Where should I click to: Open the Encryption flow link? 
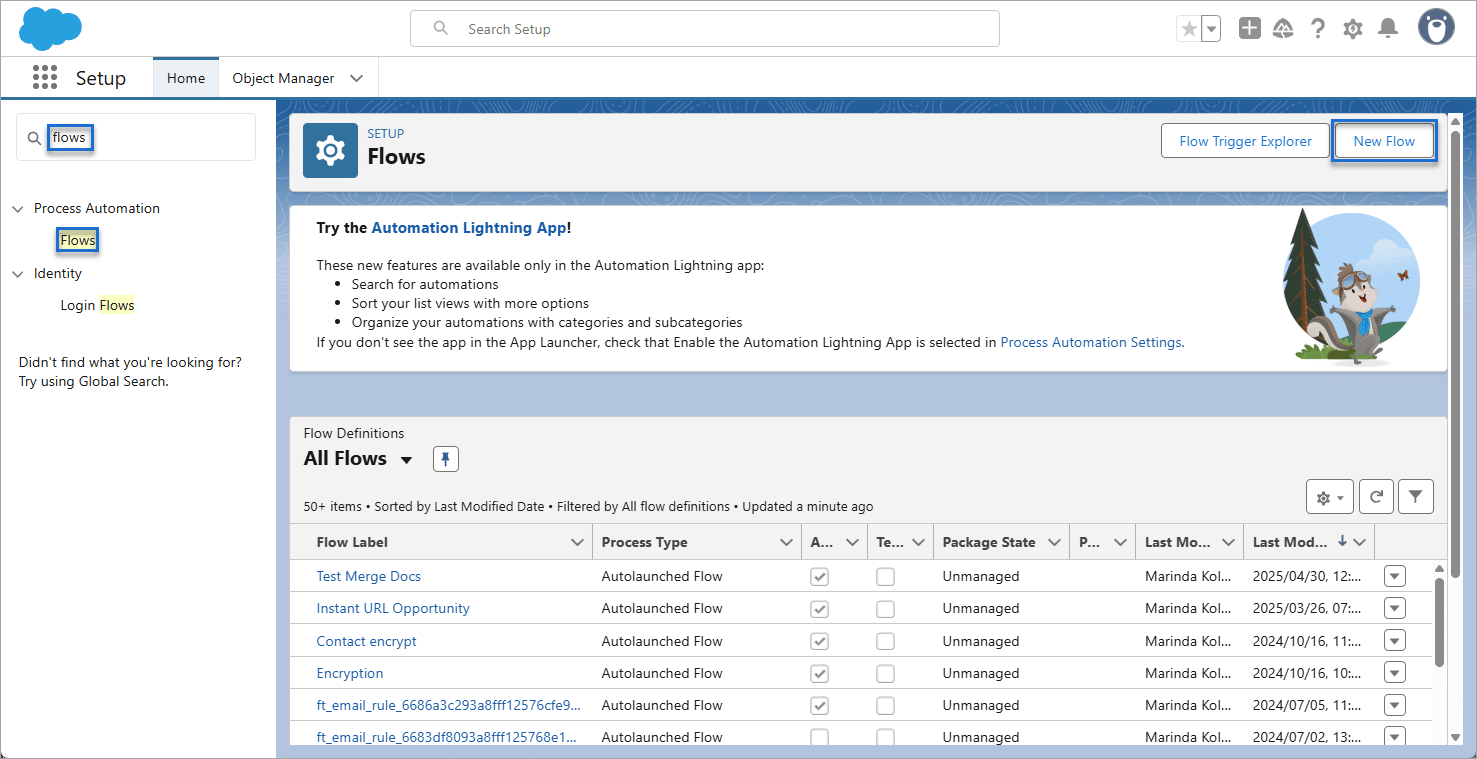350,673
